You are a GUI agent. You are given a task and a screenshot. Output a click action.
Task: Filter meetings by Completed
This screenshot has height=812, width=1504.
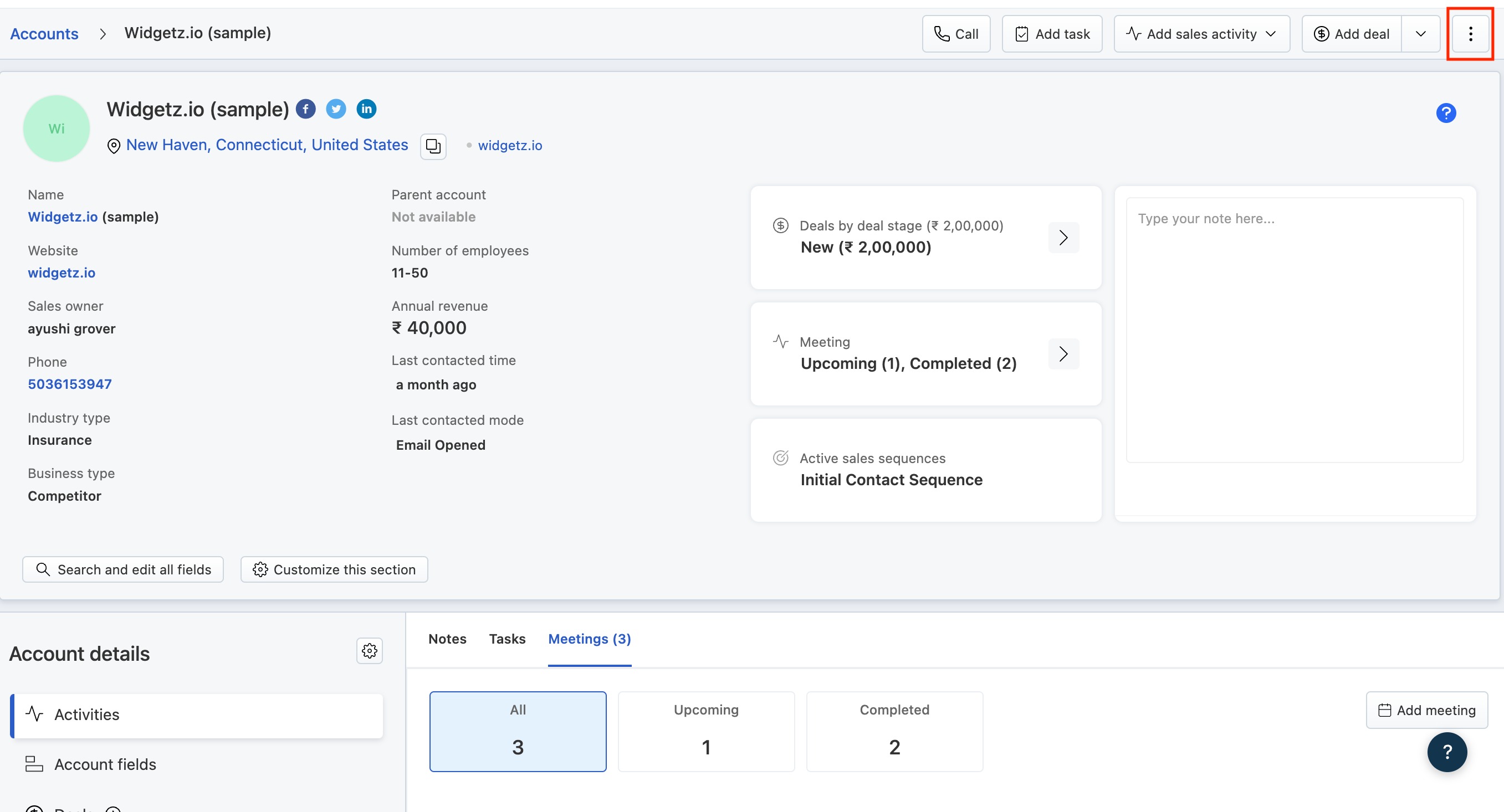point(894,732)
